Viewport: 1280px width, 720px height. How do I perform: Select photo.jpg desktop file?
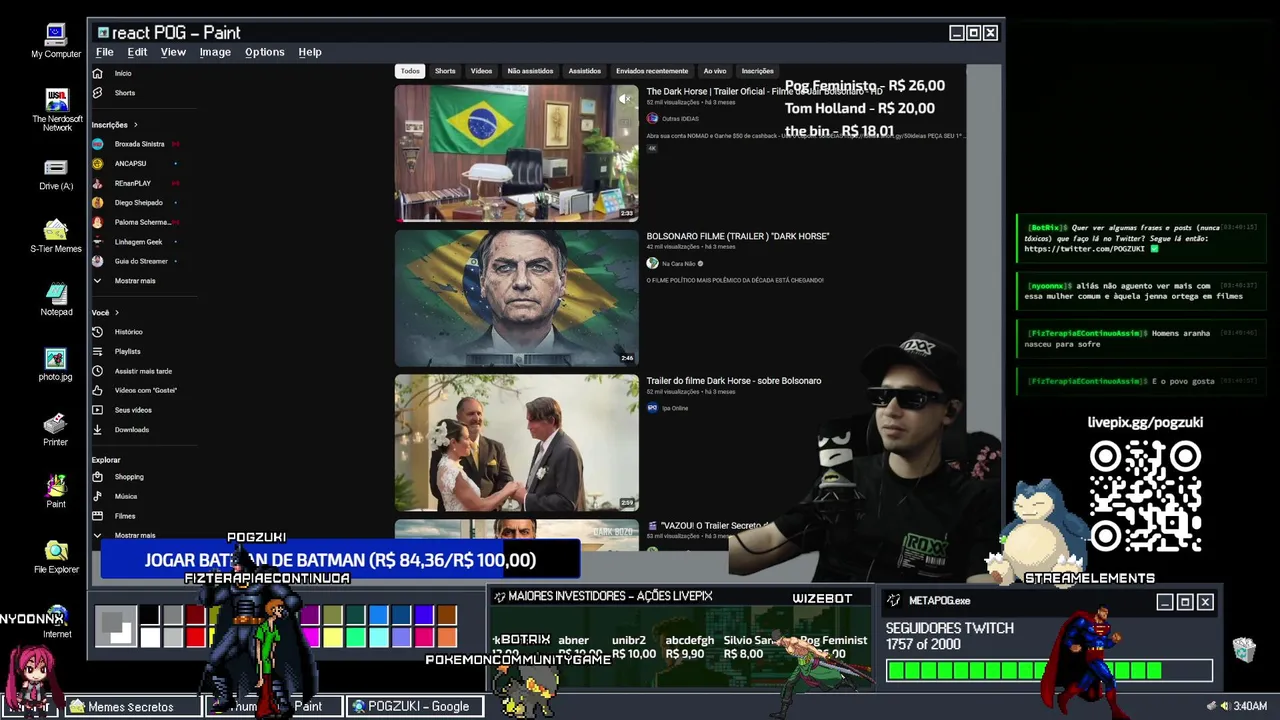point(56,365)
